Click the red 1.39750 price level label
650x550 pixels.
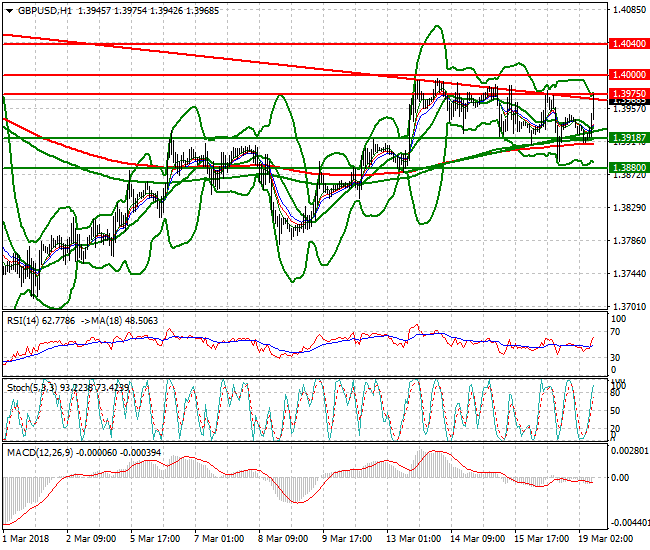629,94
